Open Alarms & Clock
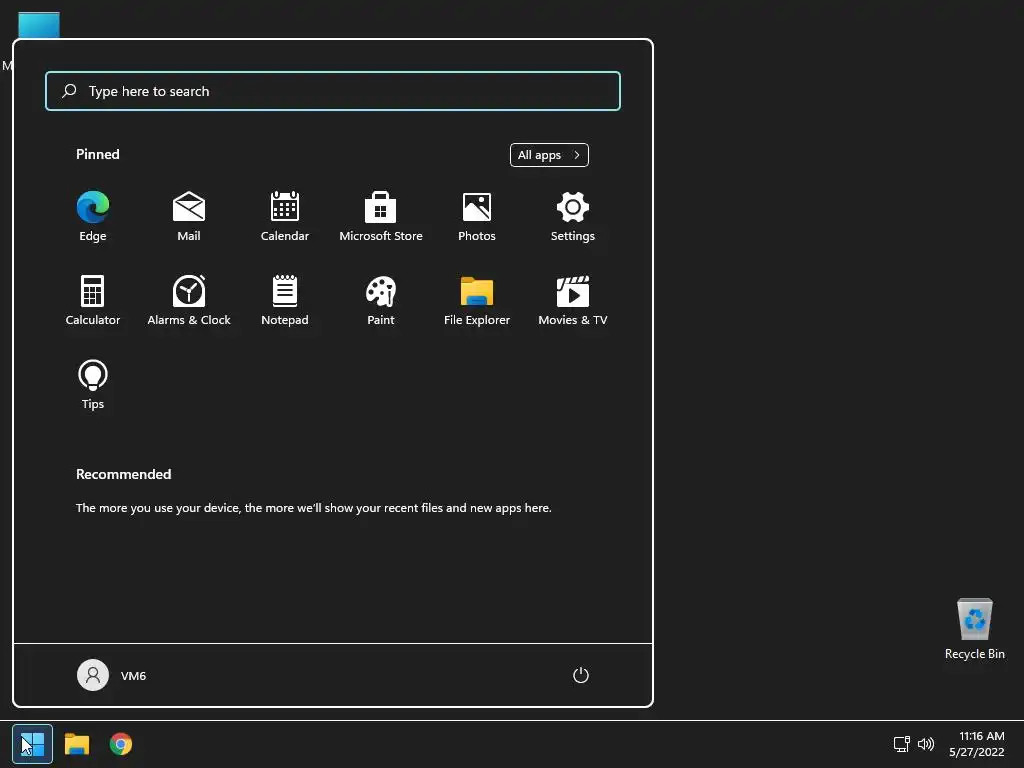Viewport: 1024px width, 768px height. [189, 300]
